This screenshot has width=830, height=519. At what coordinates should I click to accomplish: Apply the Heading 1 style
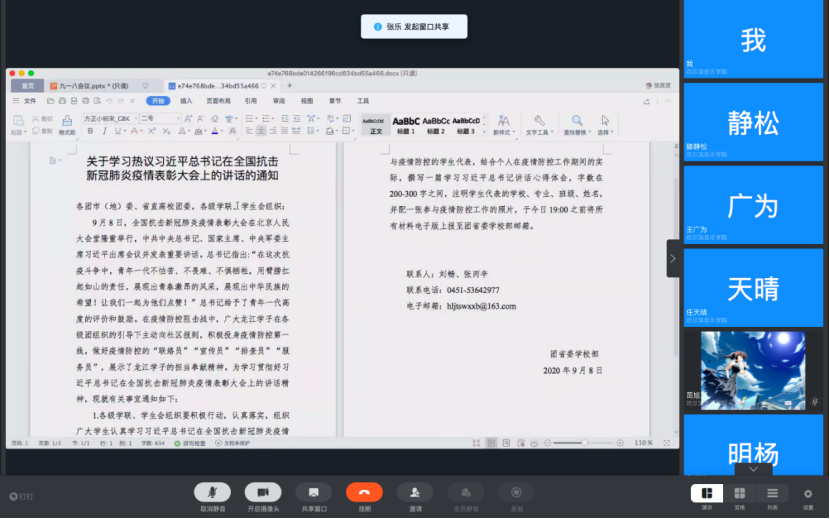406,124
